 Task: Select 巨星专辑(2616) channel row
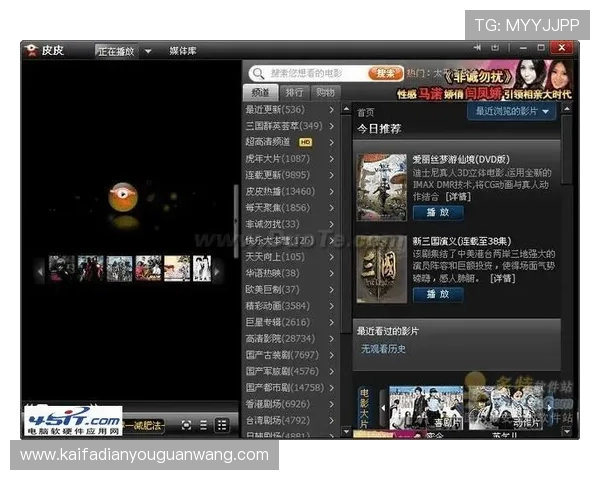coord(290,322)
